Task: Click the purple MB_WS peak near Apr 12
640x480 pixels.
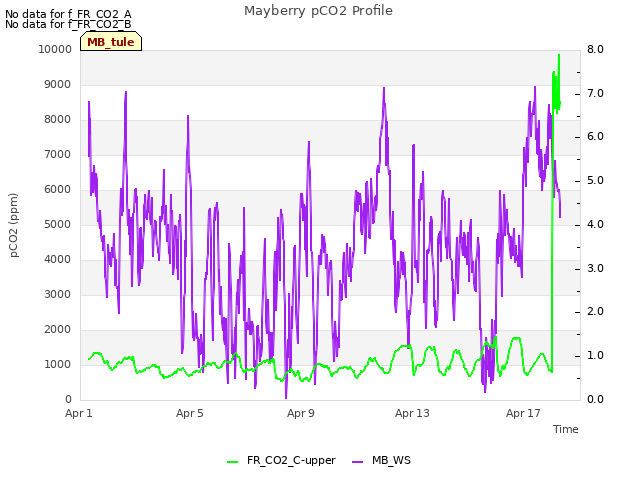Action: point(384,88)
